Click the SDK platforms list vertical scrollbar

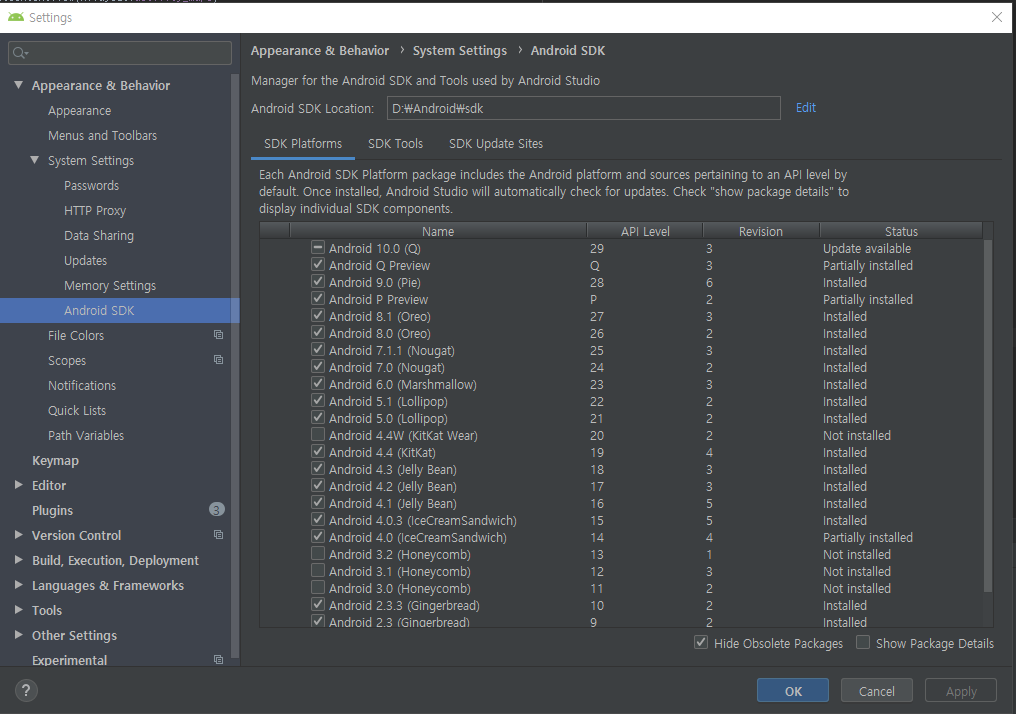tap(988, 415)
